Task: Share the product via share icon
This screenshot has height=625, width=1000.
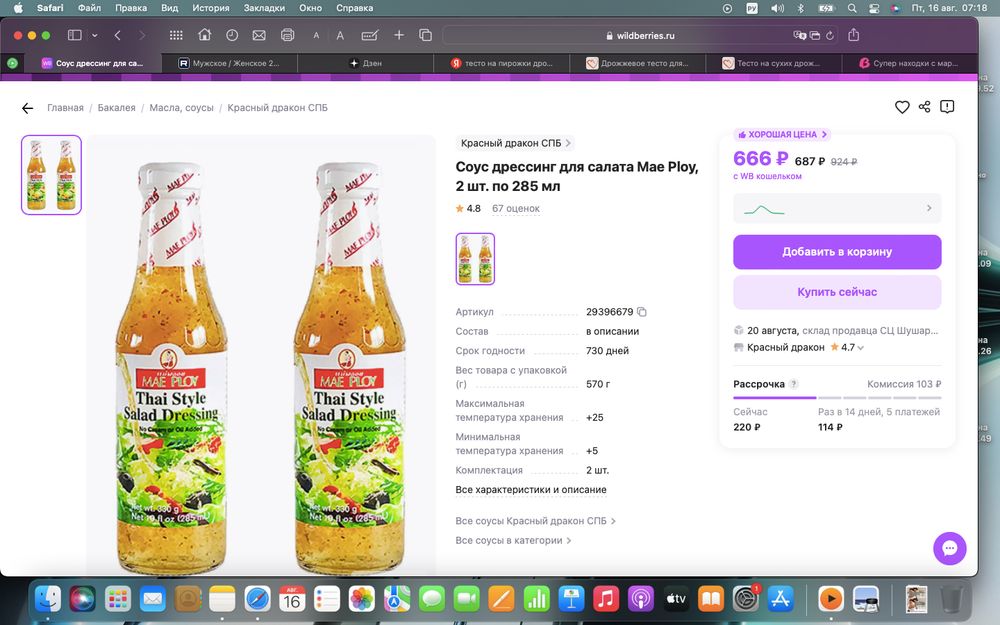Action: pos(924,107)
